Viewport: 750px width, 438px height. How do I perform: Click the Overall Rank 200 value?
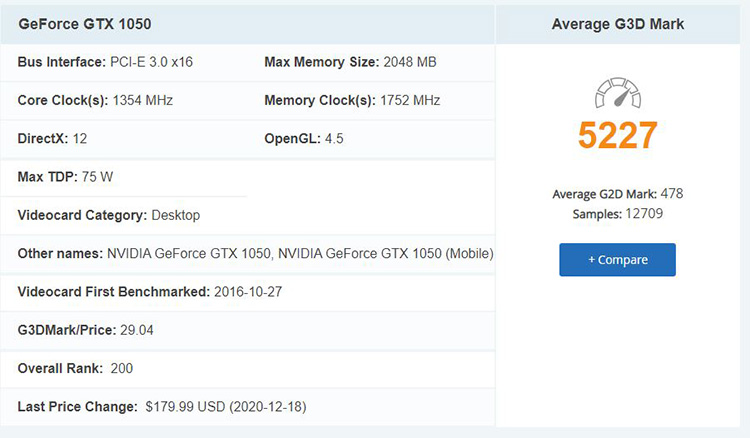point(121,368)
